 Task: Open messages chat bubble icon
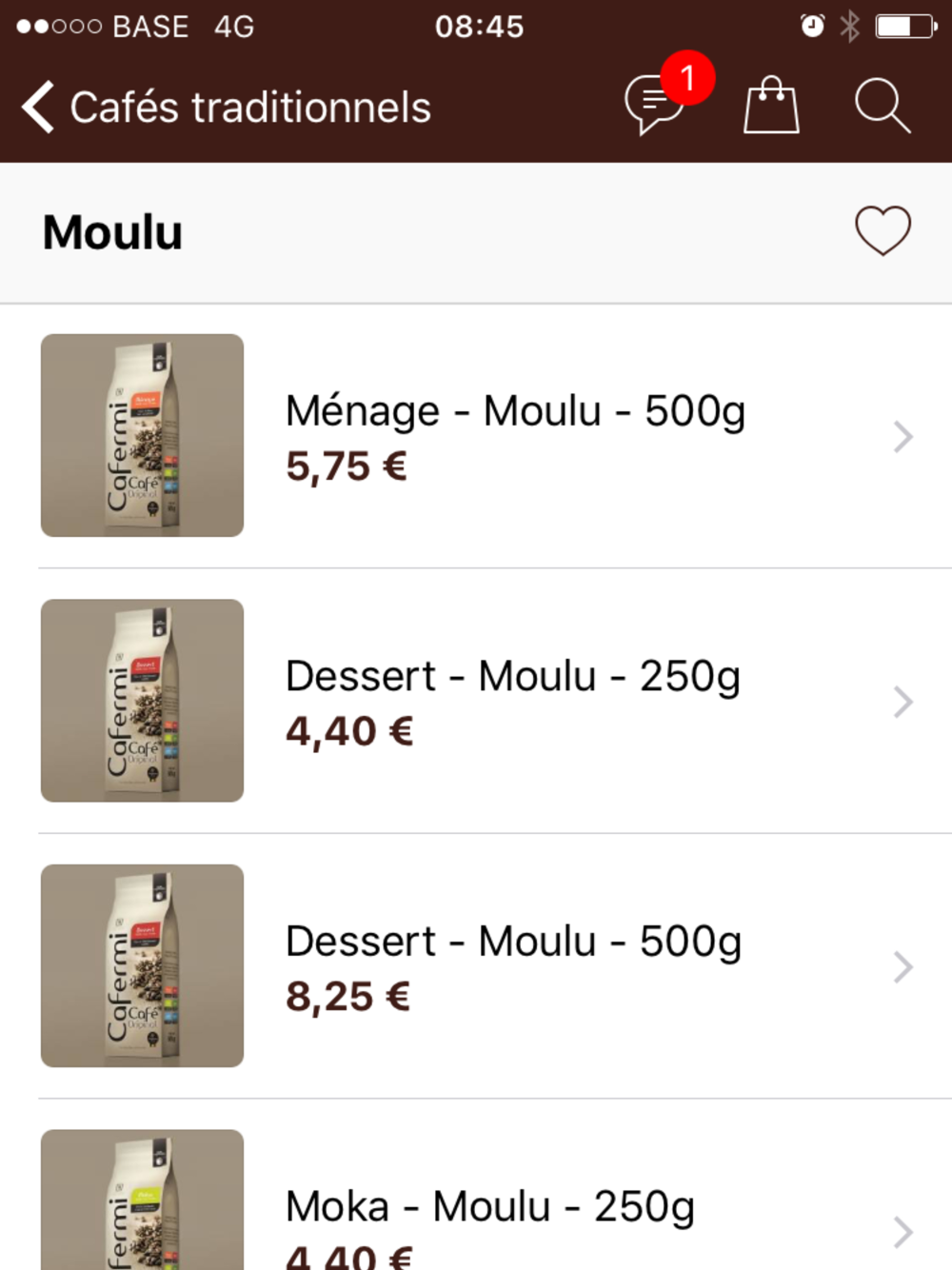pos(651,105)
